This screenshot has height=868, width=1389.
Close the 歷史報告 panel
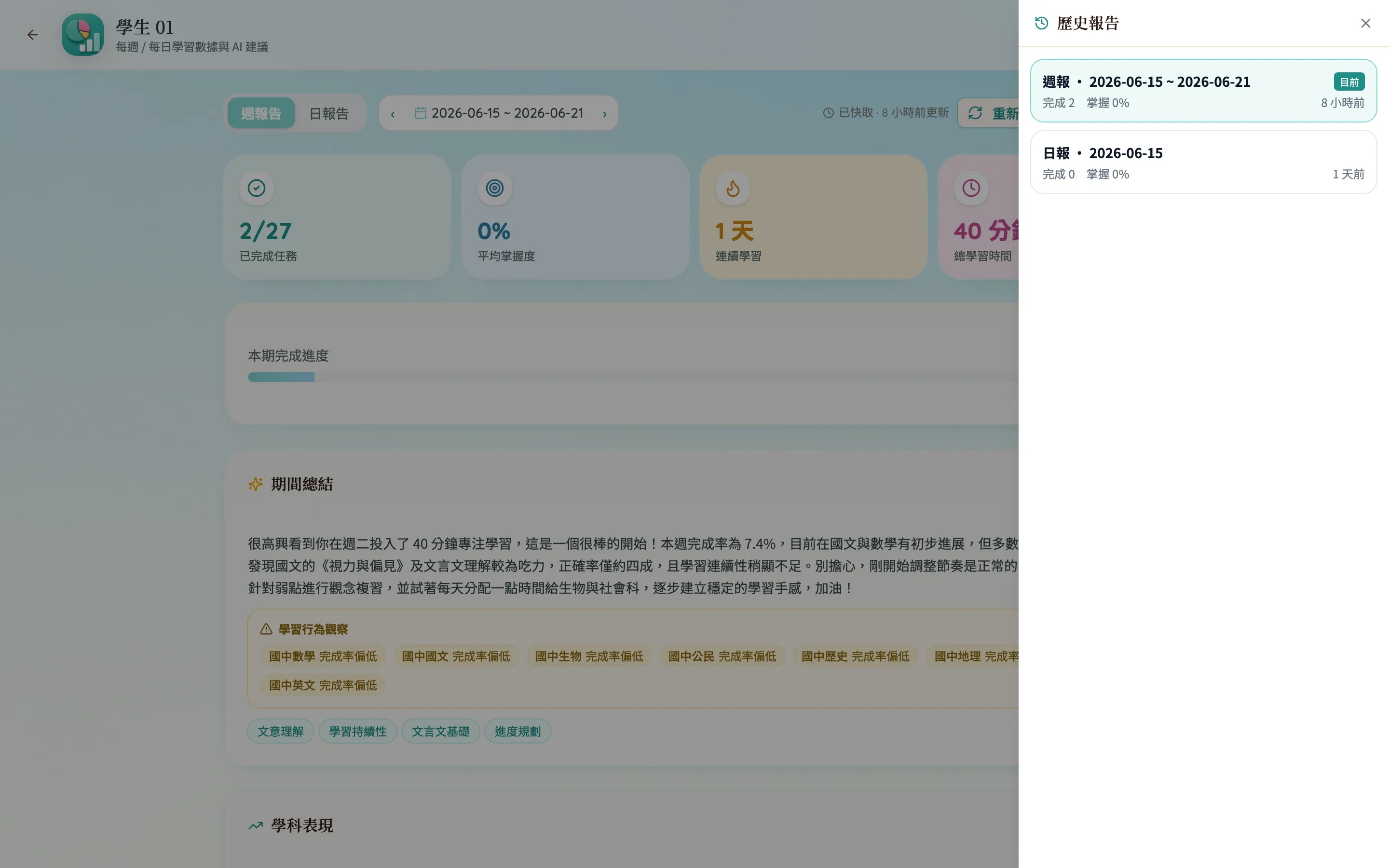coord(1365,23)
